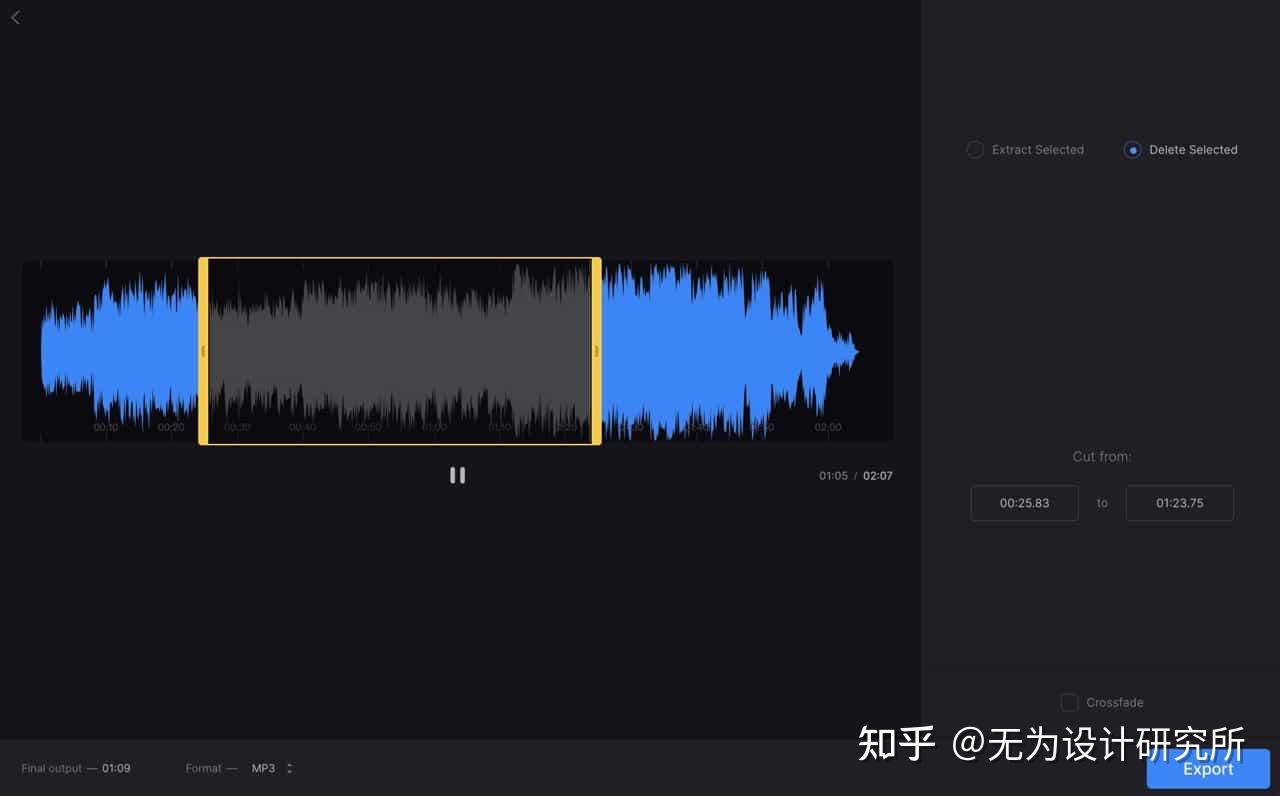This screenshot has height=796, width=1280.
Task: Click the Delete Selected radio icon
Action: (x=1132, y=149)
